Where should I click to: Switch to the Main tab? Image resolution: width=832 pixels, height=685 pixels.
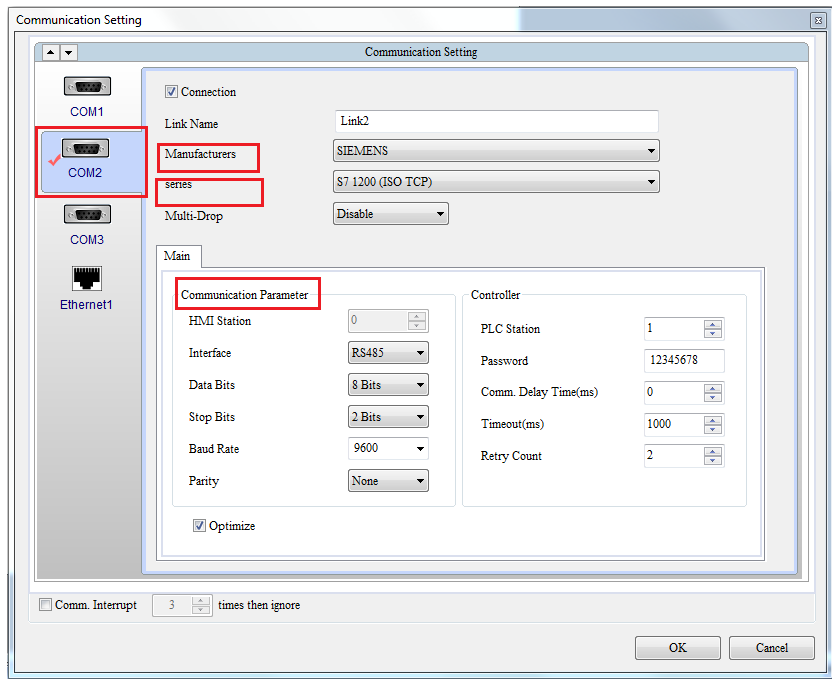(178, 256)
